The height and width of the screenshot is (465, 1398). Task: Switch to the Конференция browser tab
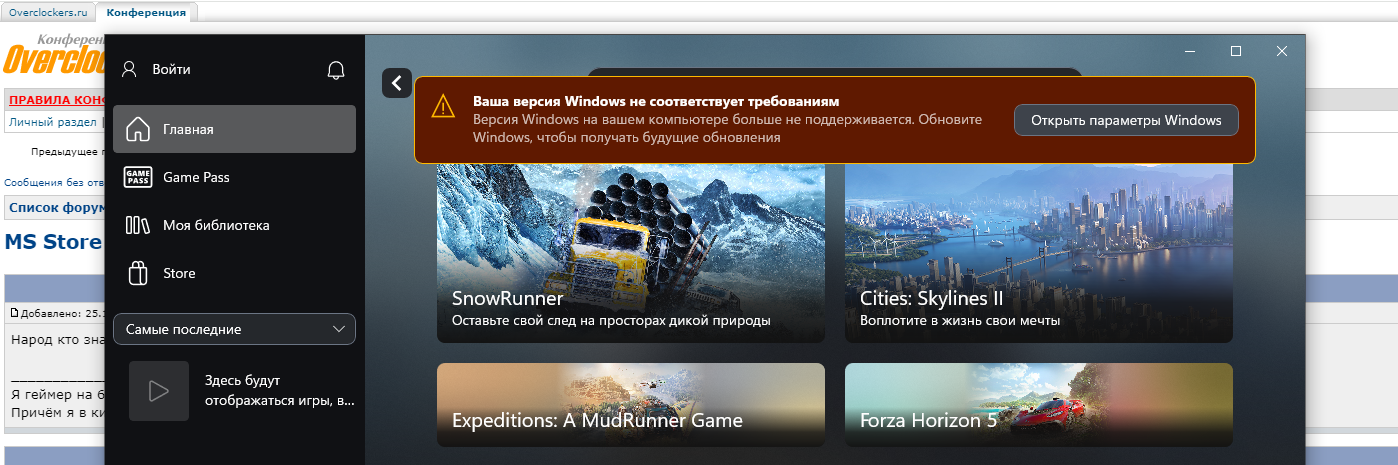[146, 12]
